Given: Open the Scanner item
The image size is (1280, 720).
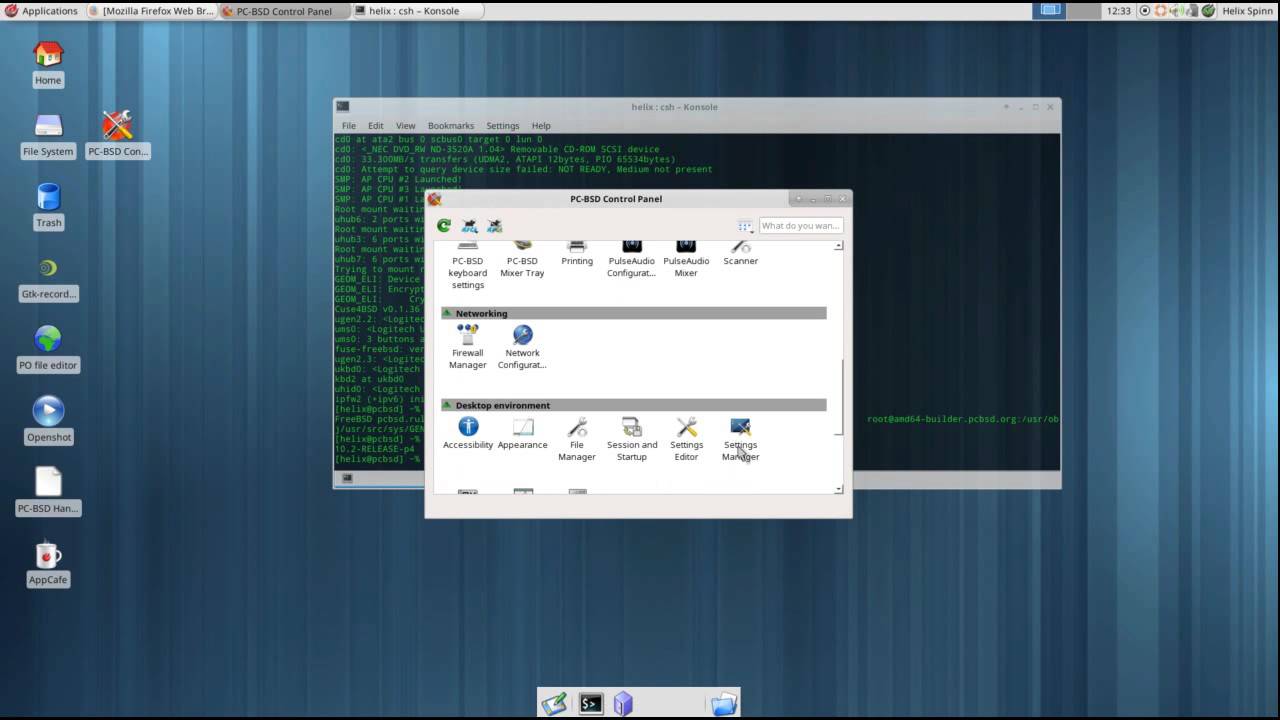Looking at the screenshot, I should (741, 254).
